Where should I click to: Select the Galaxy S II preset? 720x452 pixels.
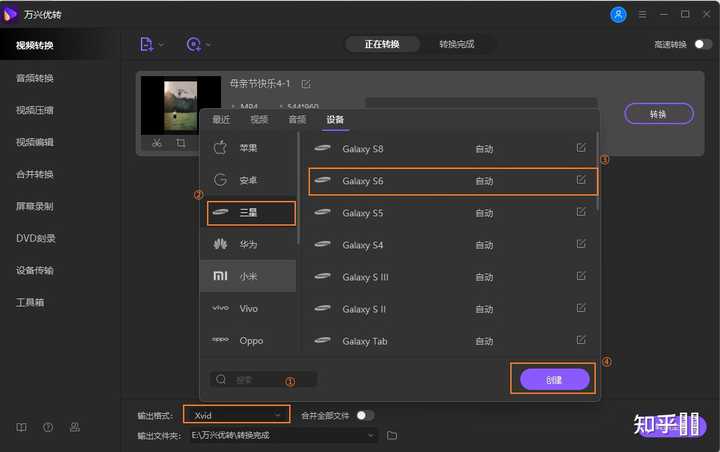pyautogui.click(x=452, y=309)
